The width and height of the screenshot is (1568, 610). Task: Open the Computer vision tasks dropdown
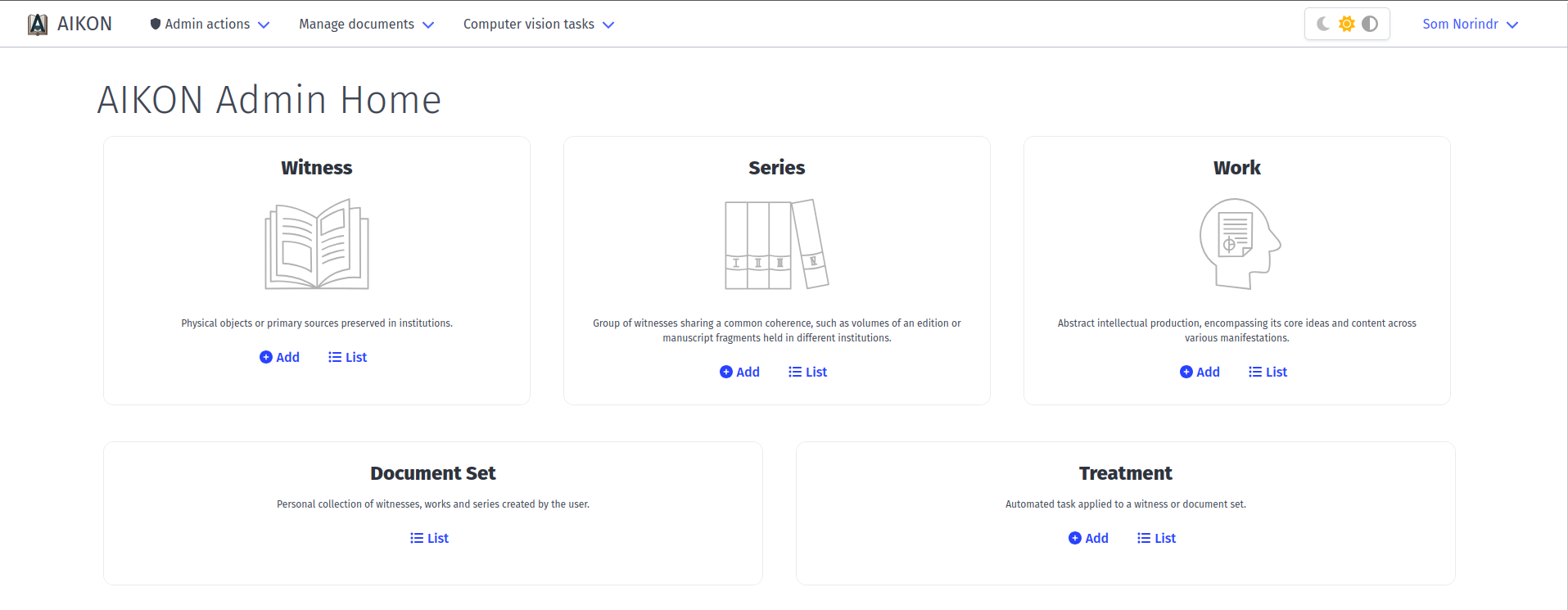(x=538, y=24)
